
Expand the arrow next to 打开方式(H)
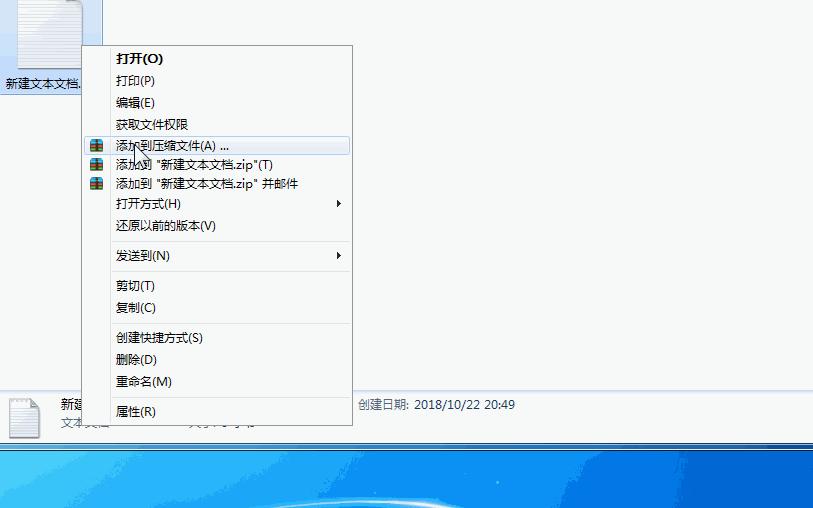(x=339, y=204)
